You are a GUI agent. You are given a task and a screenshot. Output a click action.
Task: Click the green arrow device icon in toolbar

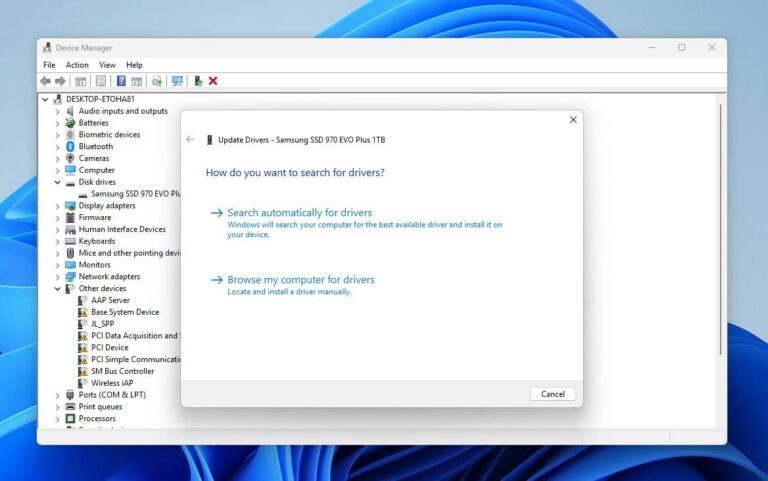click(198, 81)
